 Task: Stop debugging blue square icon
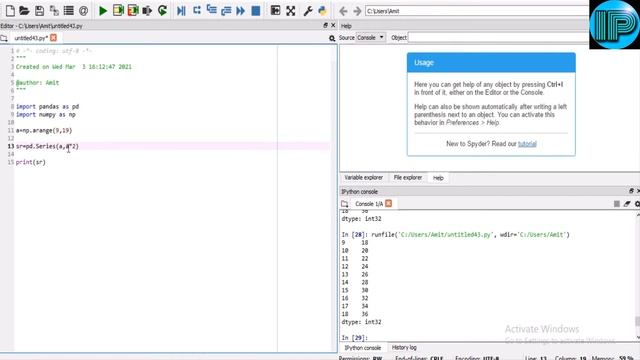(x=256, y=11)
